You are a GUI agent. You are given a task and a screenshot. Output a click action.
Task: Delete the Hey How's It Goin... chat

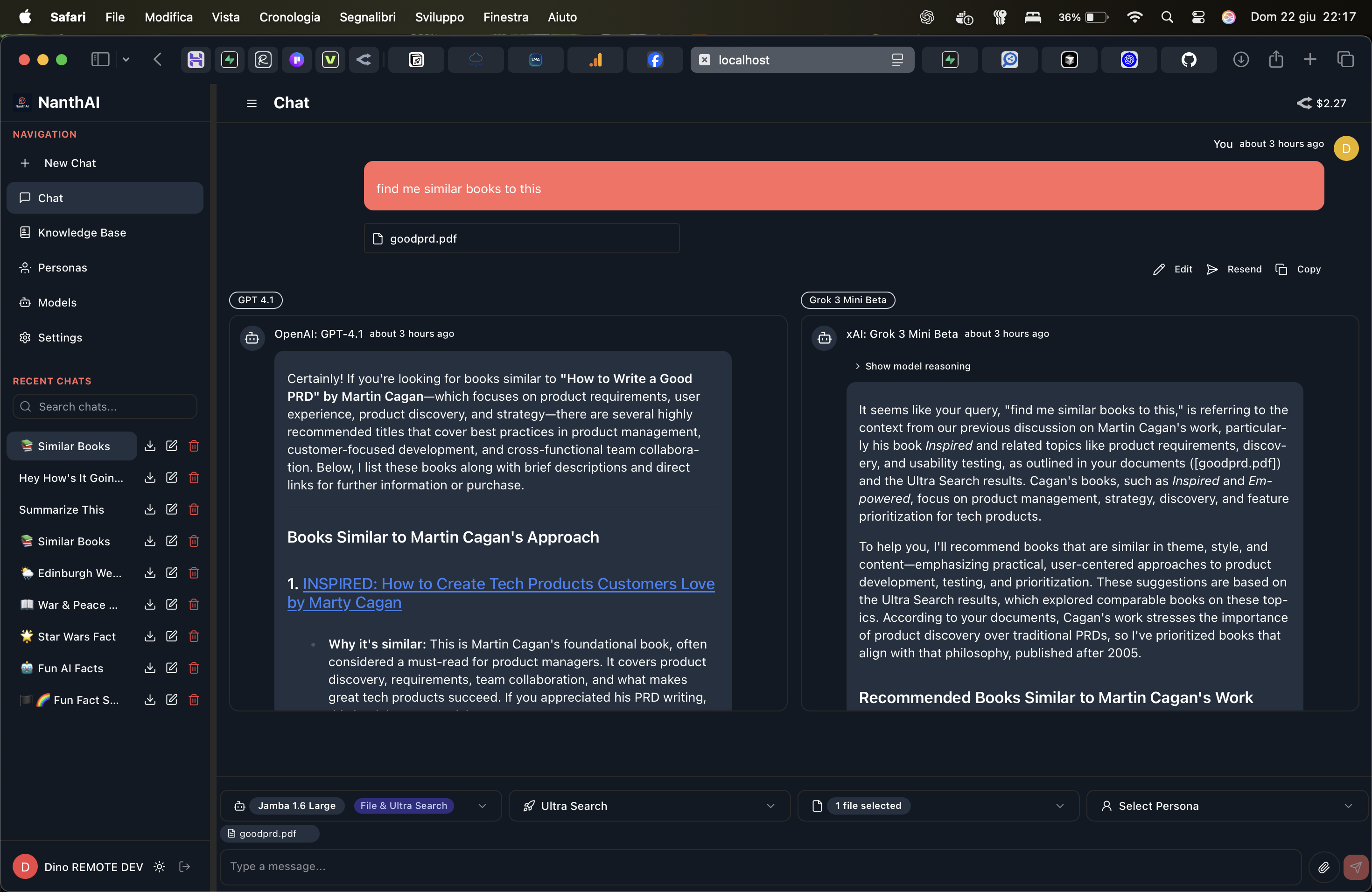194,478
